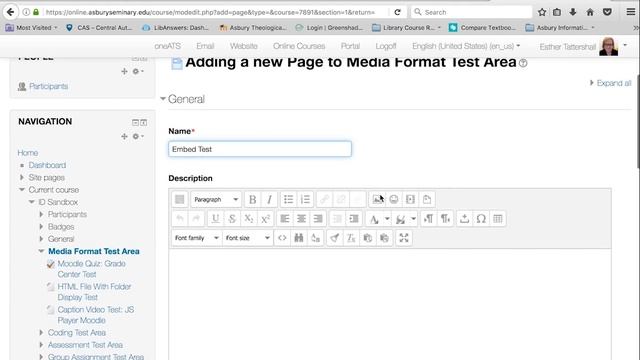Align text right in editor

click(318, 218)
